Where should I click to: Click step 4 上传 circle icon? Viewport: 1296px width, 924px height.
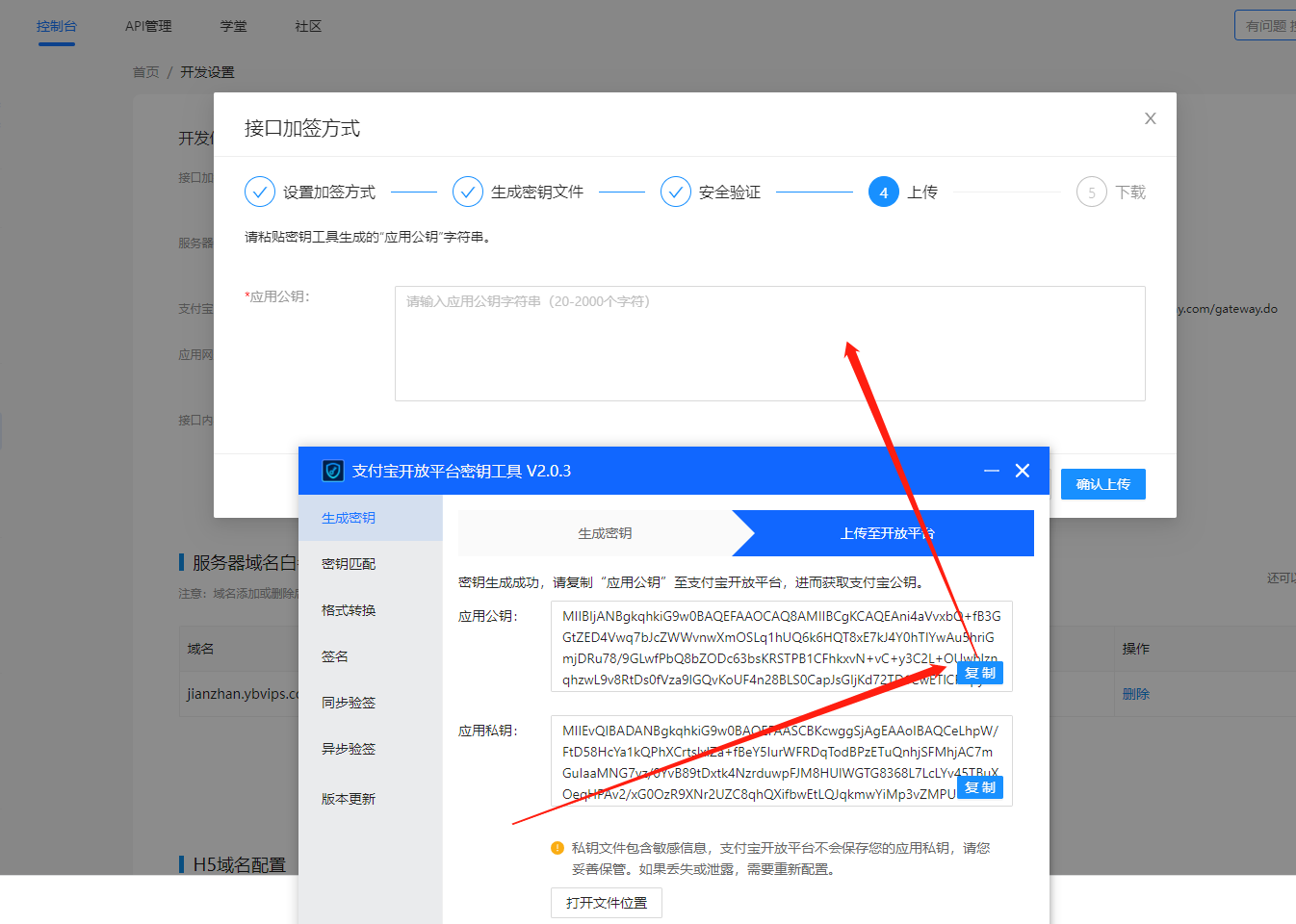884,192
